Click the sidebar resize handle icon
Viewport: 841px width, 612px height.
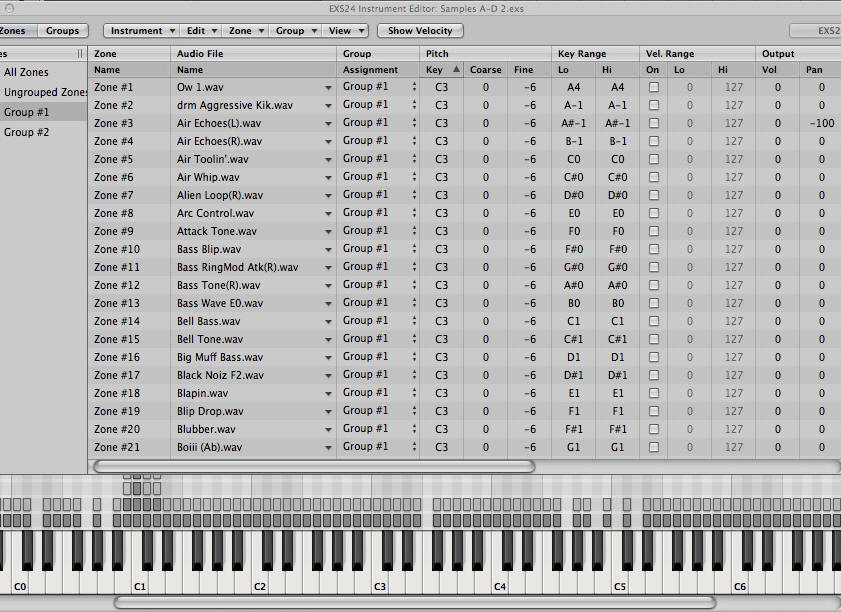pyautogui.click(x=80, y=53)
